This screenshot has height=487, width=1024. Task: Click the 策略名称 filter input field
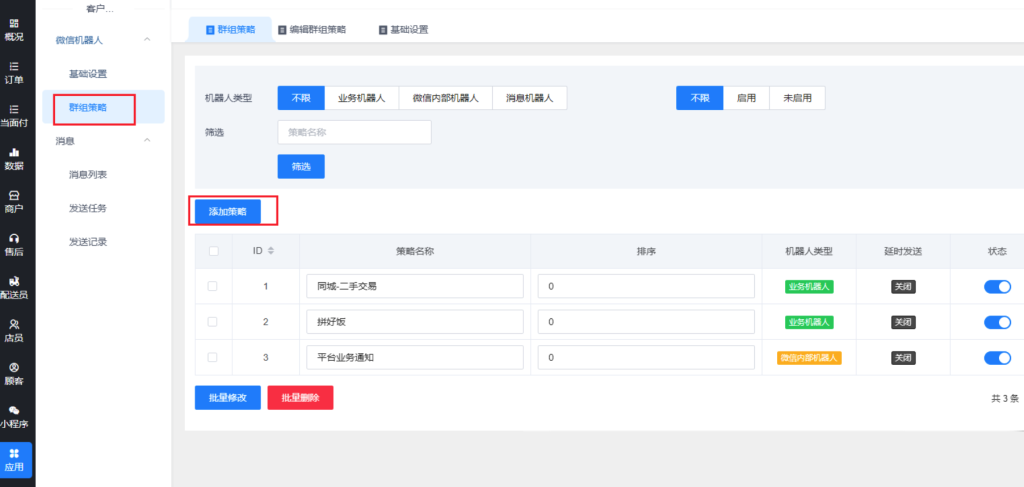[354, 132]
